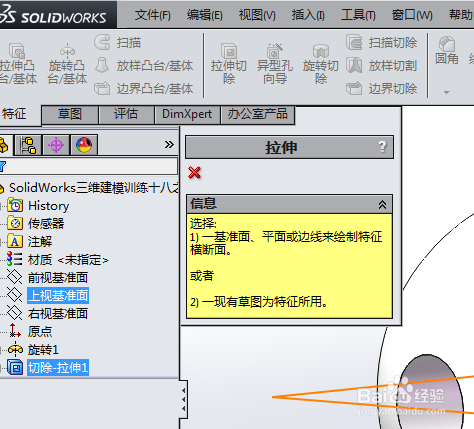
Task: Click the 原点 origin icon
Action: pos(14,330)
